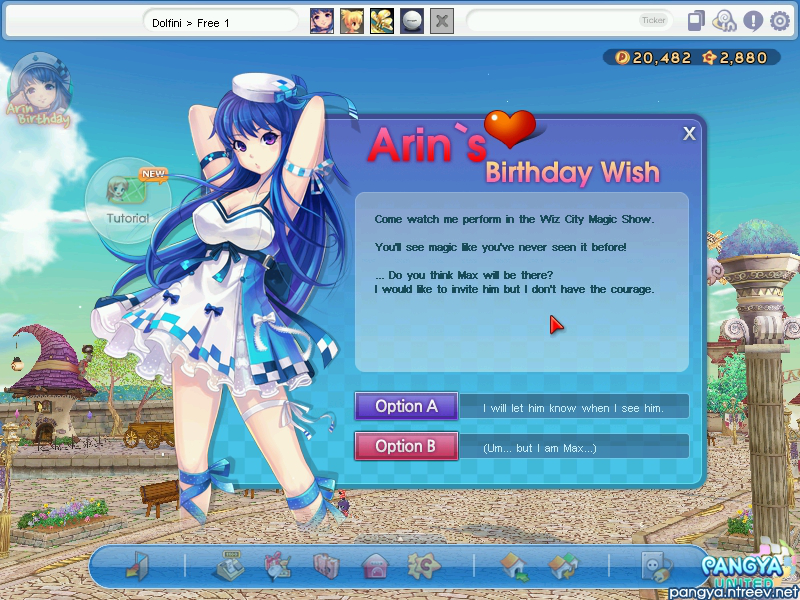Click the cookie balance 2,880
Image resolution: width=800 pixels, height=600 pixels.
(735, 58)
